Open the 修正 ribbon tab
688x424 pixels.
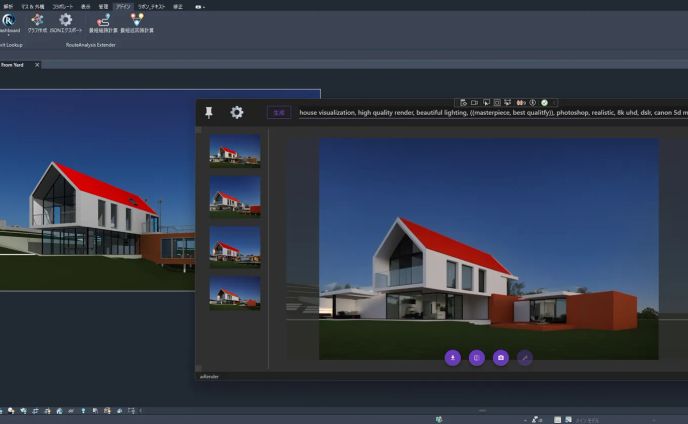coord(178,7)
